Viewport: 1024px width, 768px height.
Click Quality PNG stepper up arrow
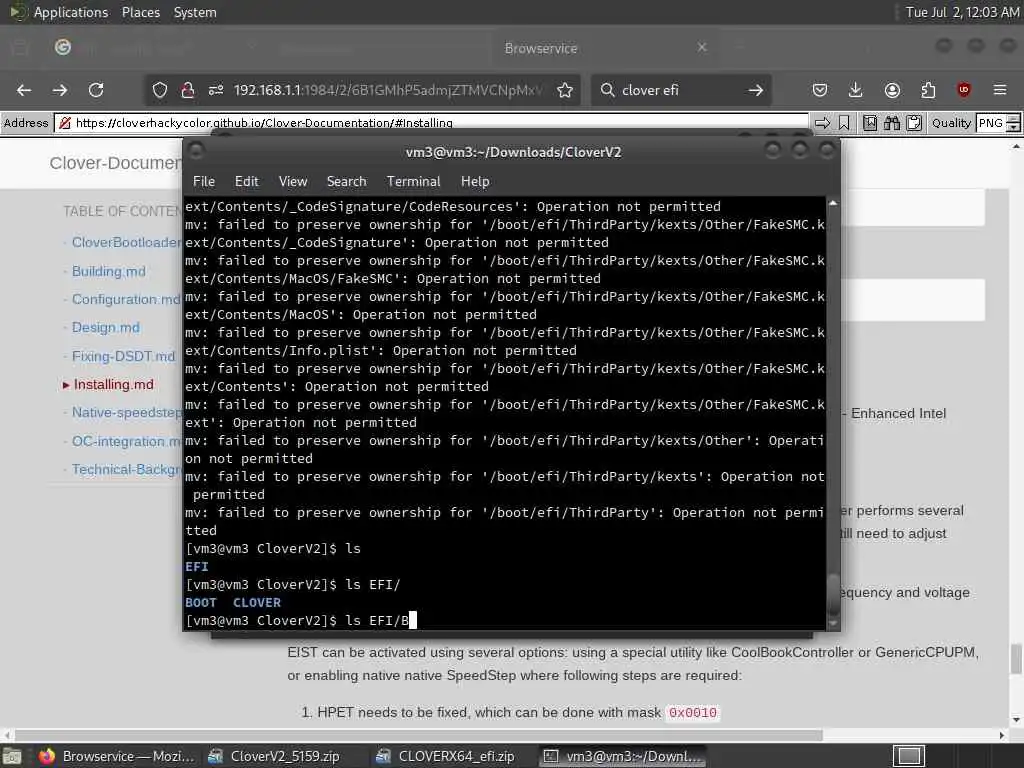point(1013,118)
